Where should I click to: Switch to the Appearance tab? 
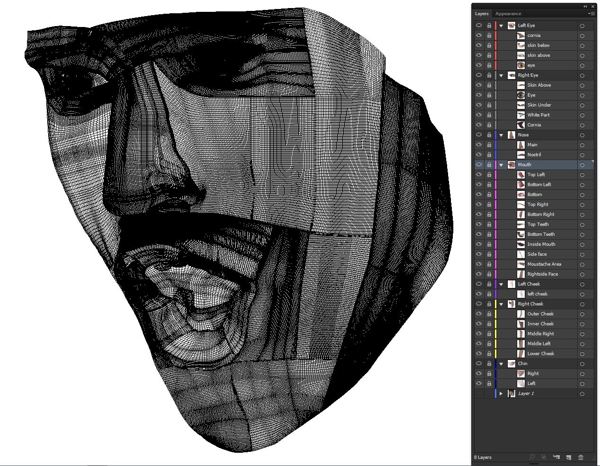point(508,14)
